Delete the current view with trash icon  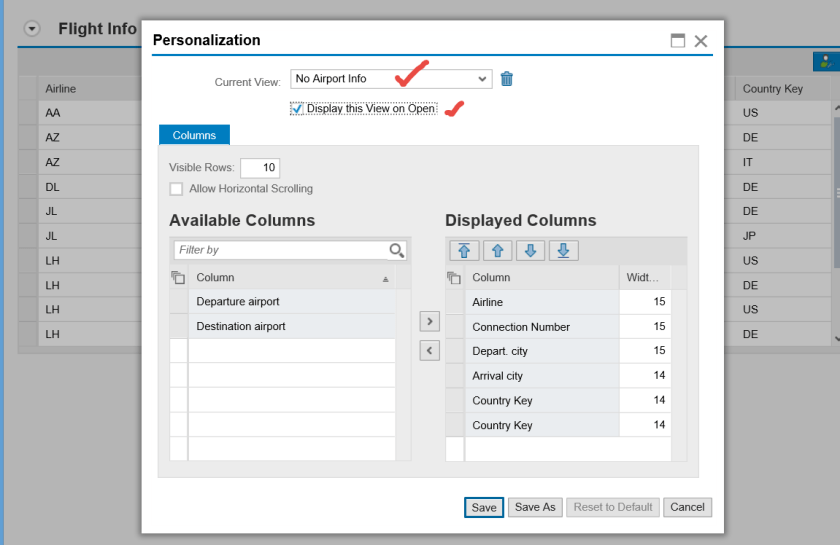point(507,79)
